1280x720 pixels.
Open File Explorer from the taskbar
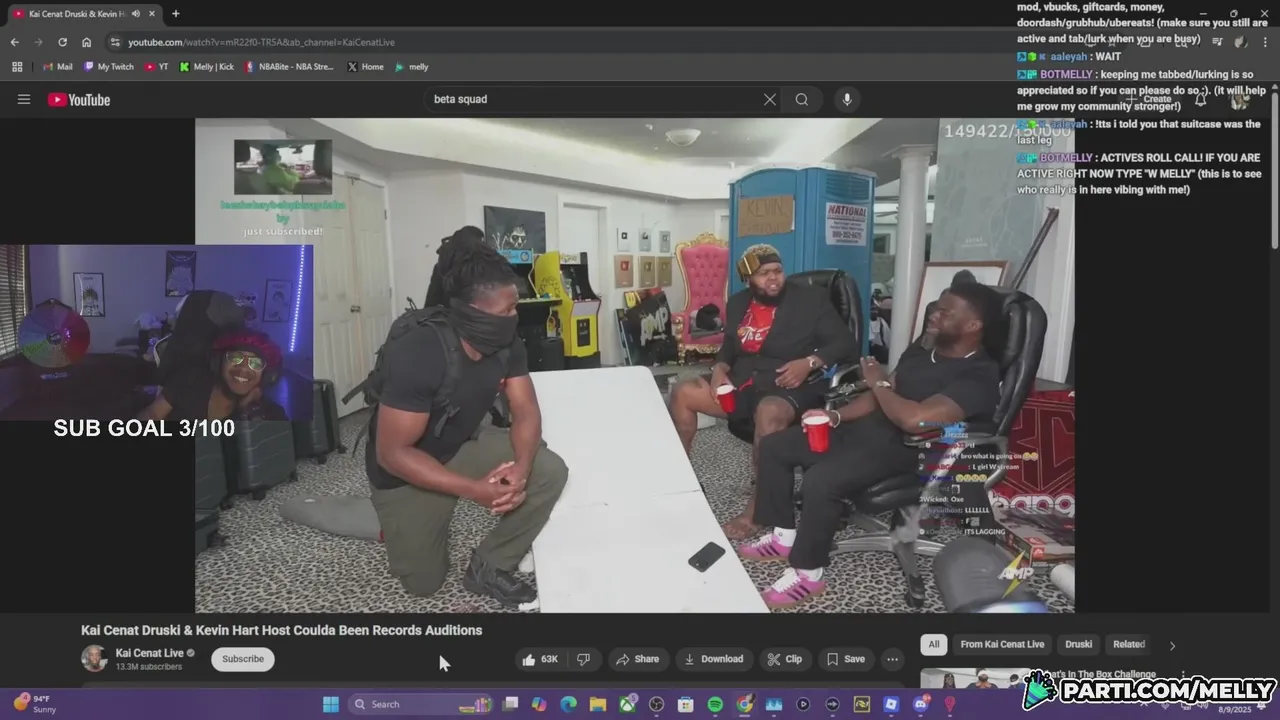[x=597, y=704]
